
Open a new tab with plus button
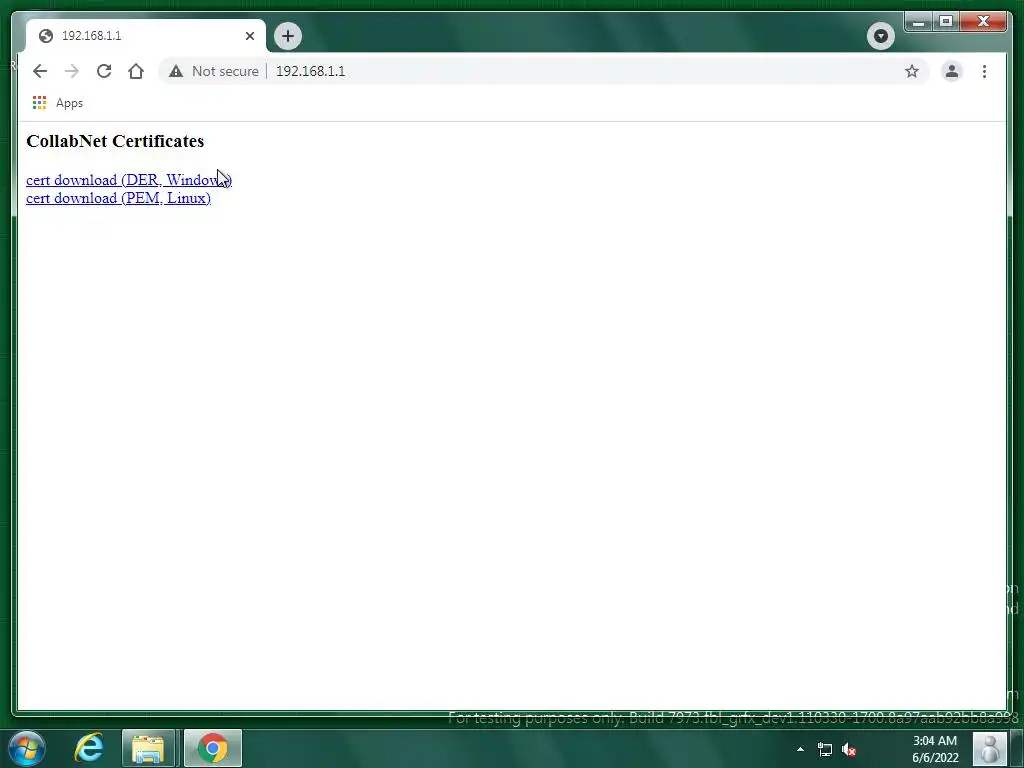pyautogui.click(x=288, y=36)
